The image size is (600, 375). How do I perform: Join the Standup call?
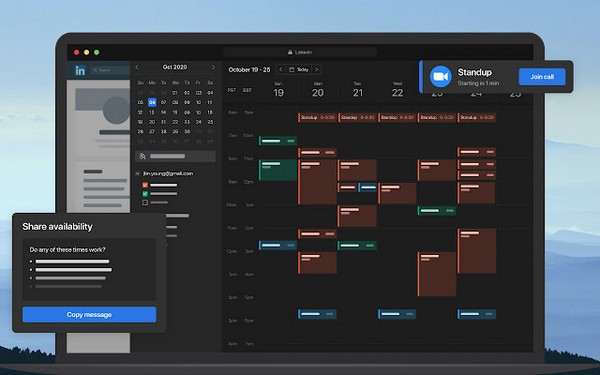click(x=542, y=77)
